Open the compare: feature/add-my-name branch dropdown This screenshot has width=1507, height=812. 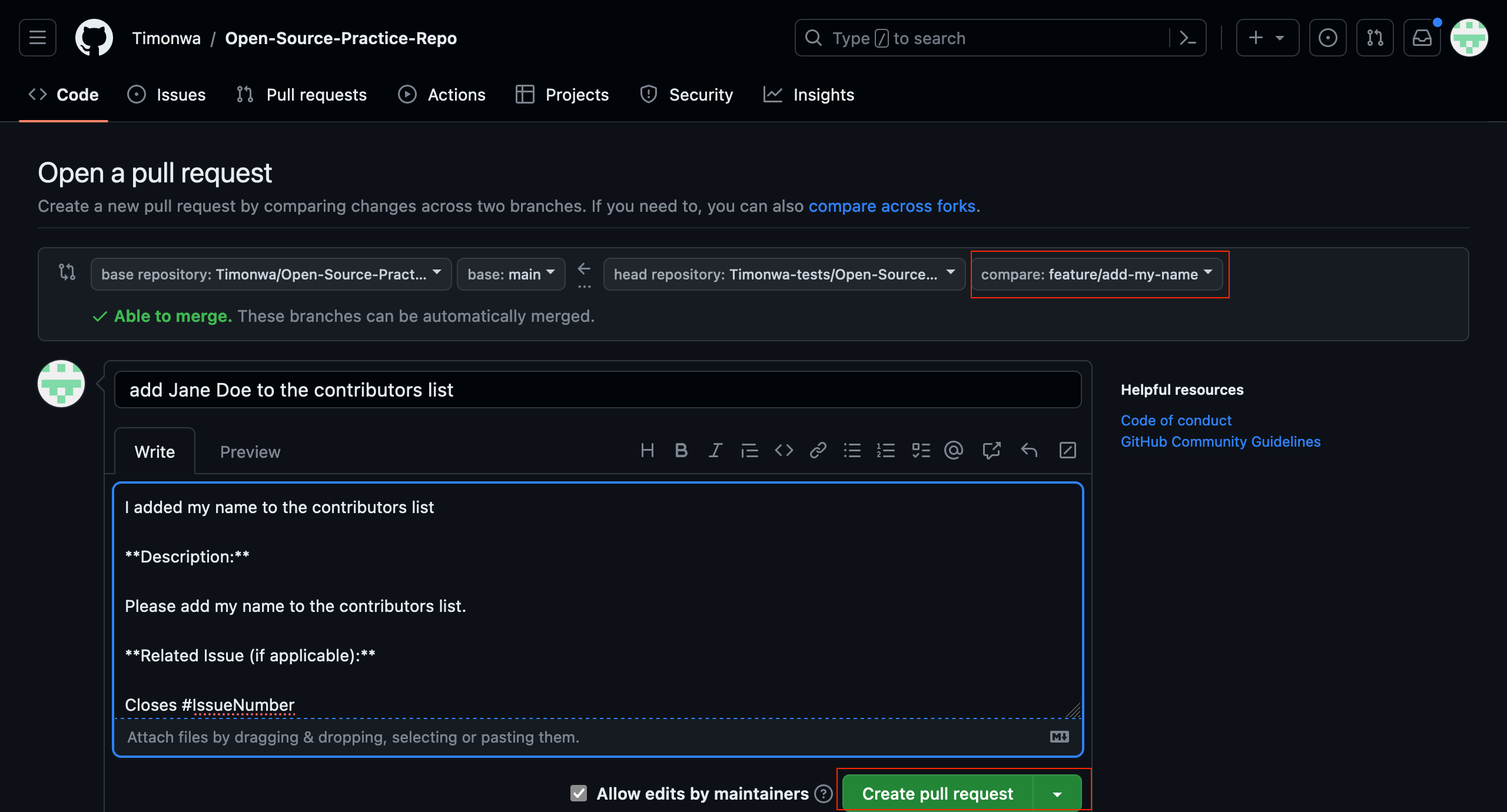[x=1098, y=274]
